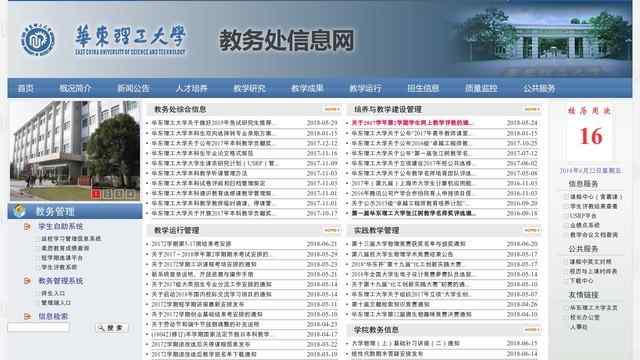Image resolution: width=640 pixels, height=360 pixels.
Task: Open the 教学成果 navigation item
Action: (307, 88)
